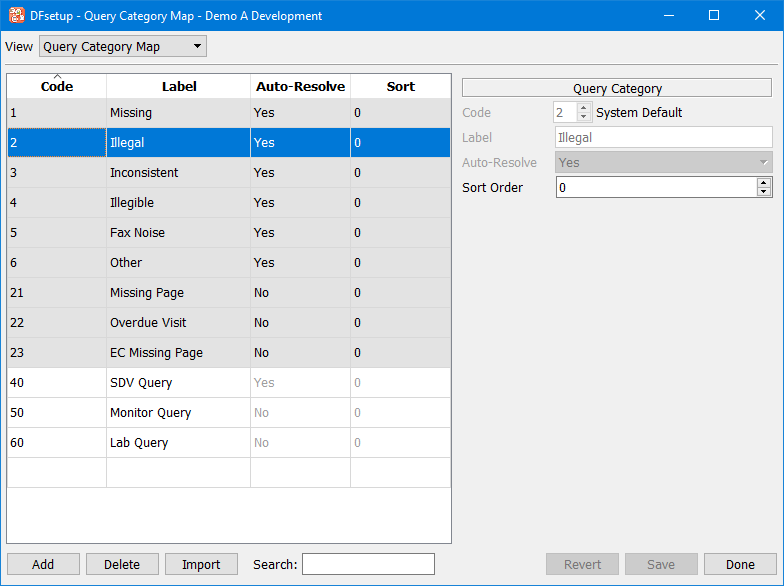Click the Done button

click(x=740, y=564)
